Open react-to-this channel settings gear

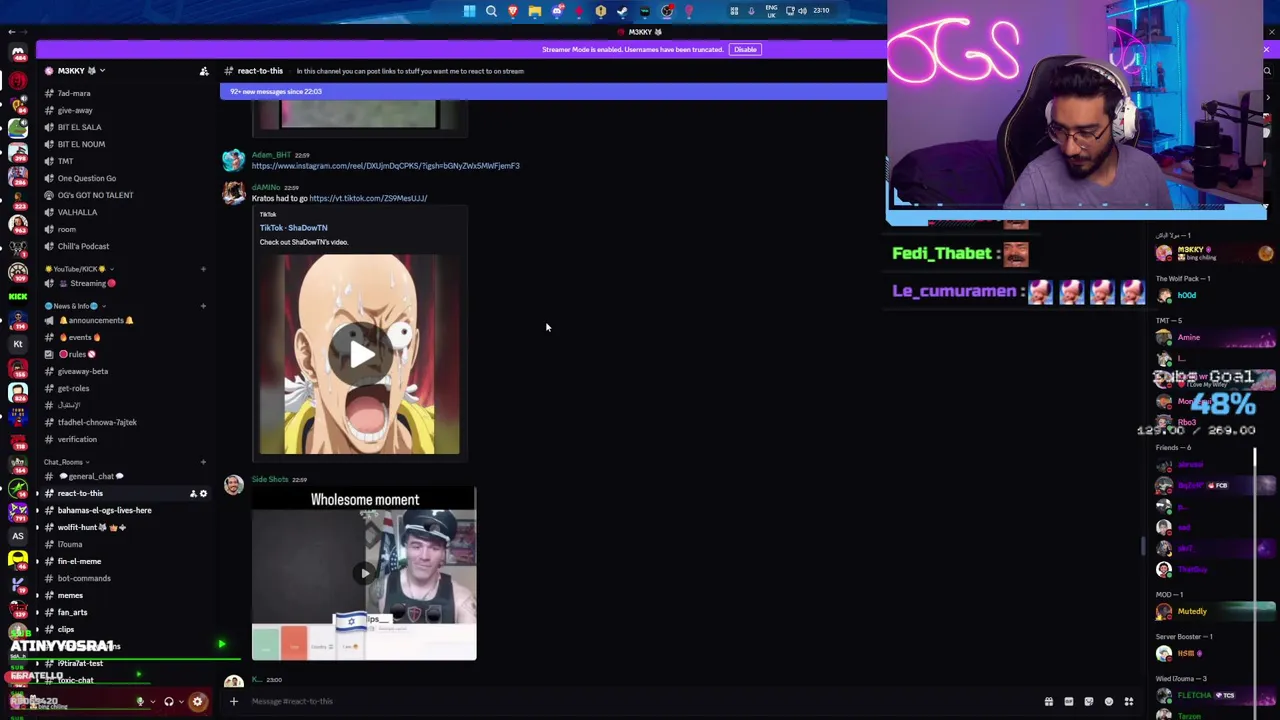coord(203,493)
